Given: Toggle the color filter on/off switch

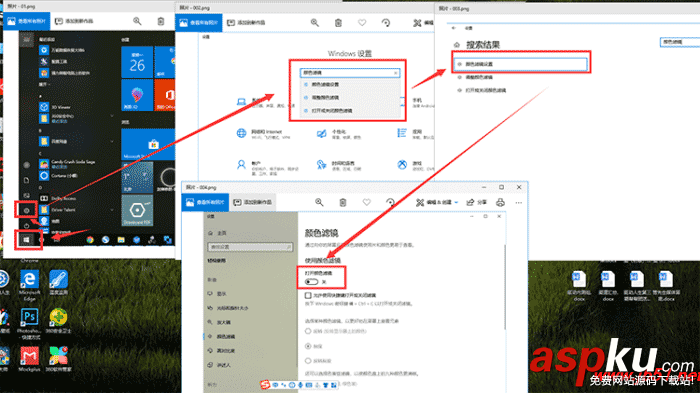Looking at the screenshot, I should tap(312, 282).
